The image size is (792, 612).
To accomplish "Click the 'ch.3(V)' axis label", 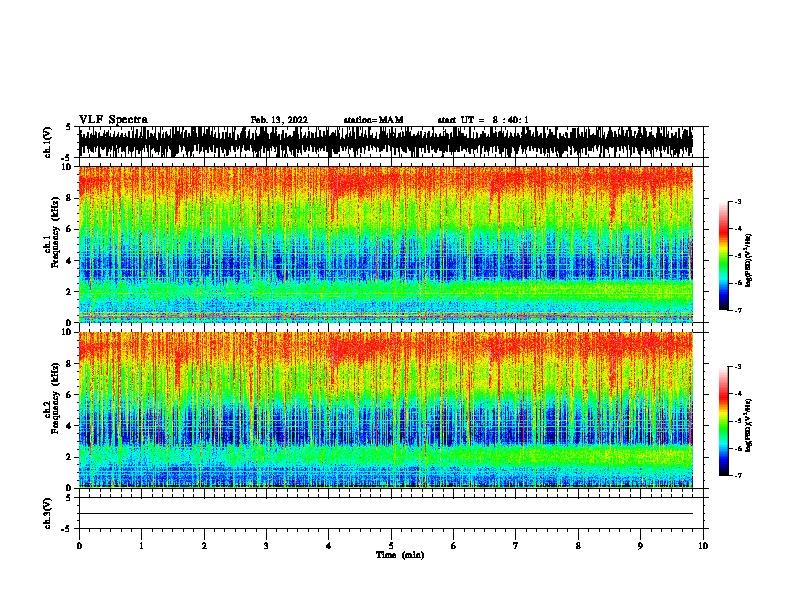I will (x=47, y=513).
